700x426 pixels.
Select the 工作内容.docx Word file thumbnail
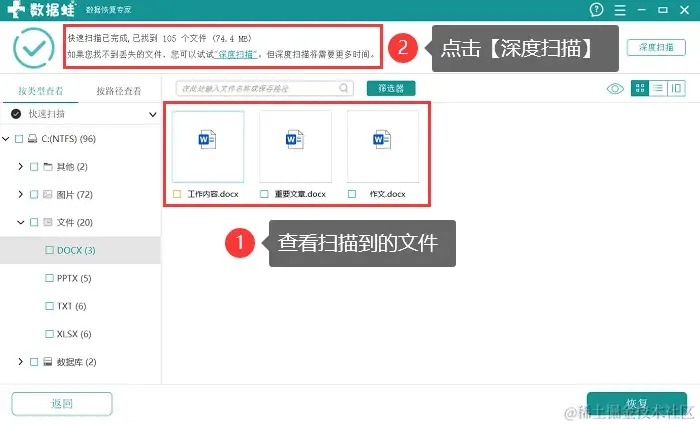click(208, 146)
